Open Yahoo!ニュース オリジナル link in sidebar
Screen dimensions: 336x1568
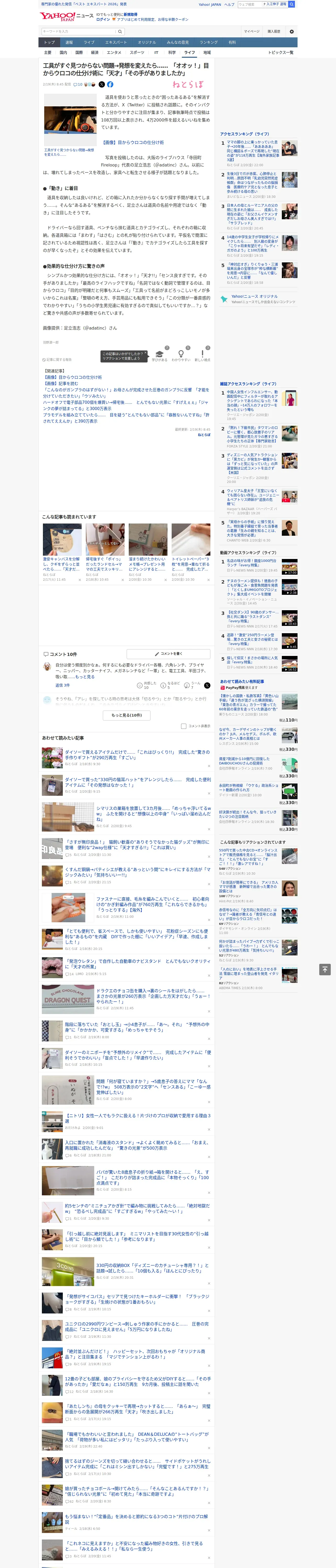click(x=254, y=296)
